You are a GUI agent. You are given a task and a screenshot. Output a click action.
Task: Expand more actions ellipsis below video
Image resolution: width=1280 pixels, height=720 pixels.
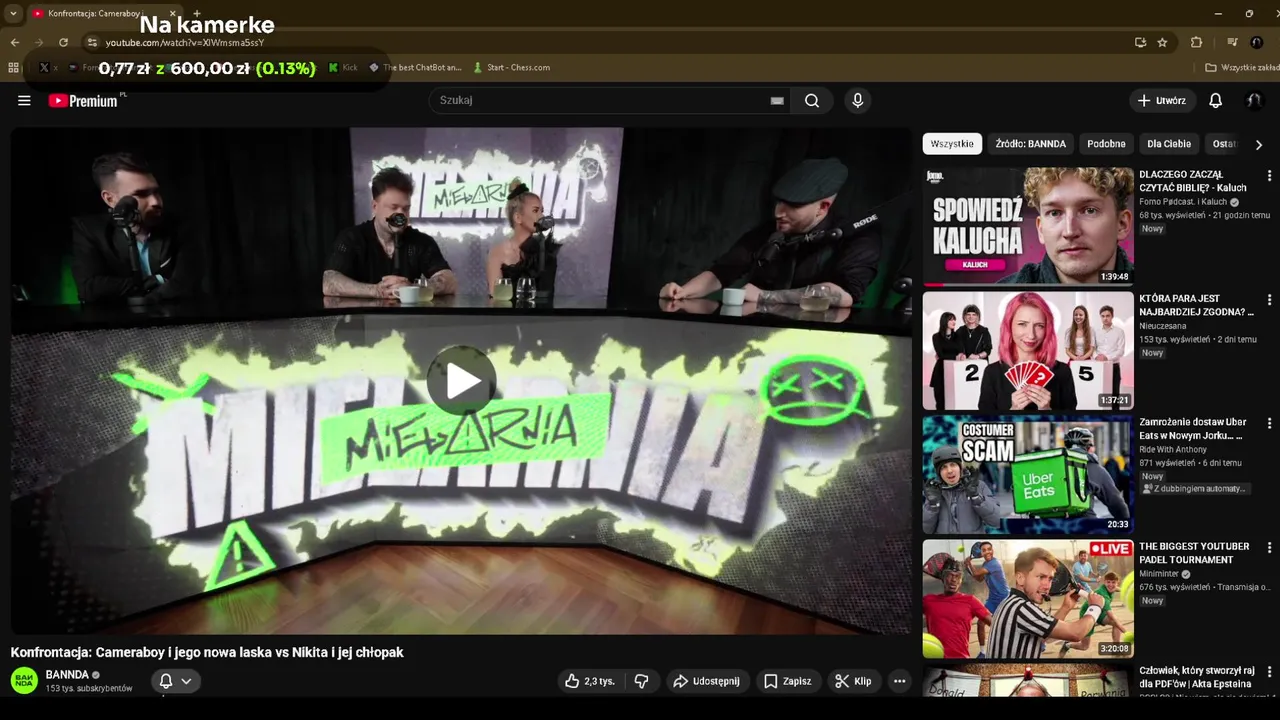899,681
